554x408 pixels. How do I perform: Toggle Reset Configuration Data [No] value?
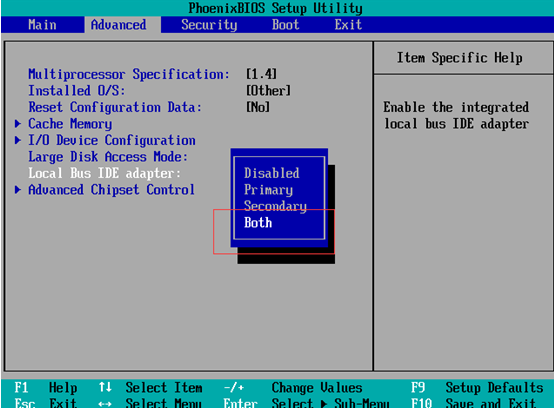point(258,107)
